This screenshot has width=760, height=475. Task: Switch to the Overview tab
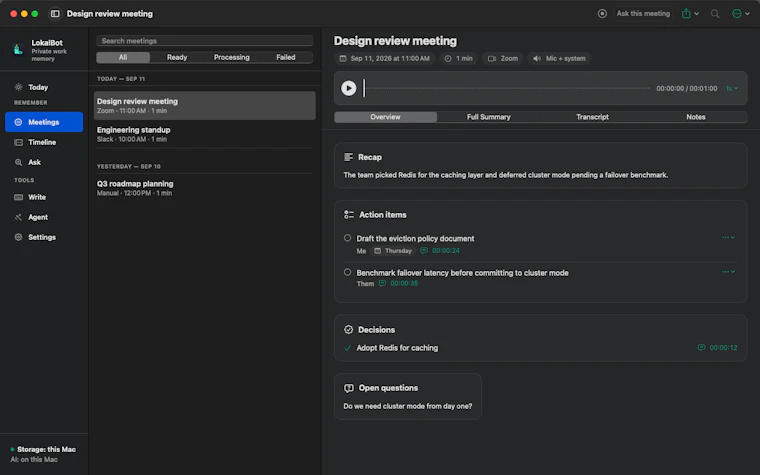tap(385, 117)
